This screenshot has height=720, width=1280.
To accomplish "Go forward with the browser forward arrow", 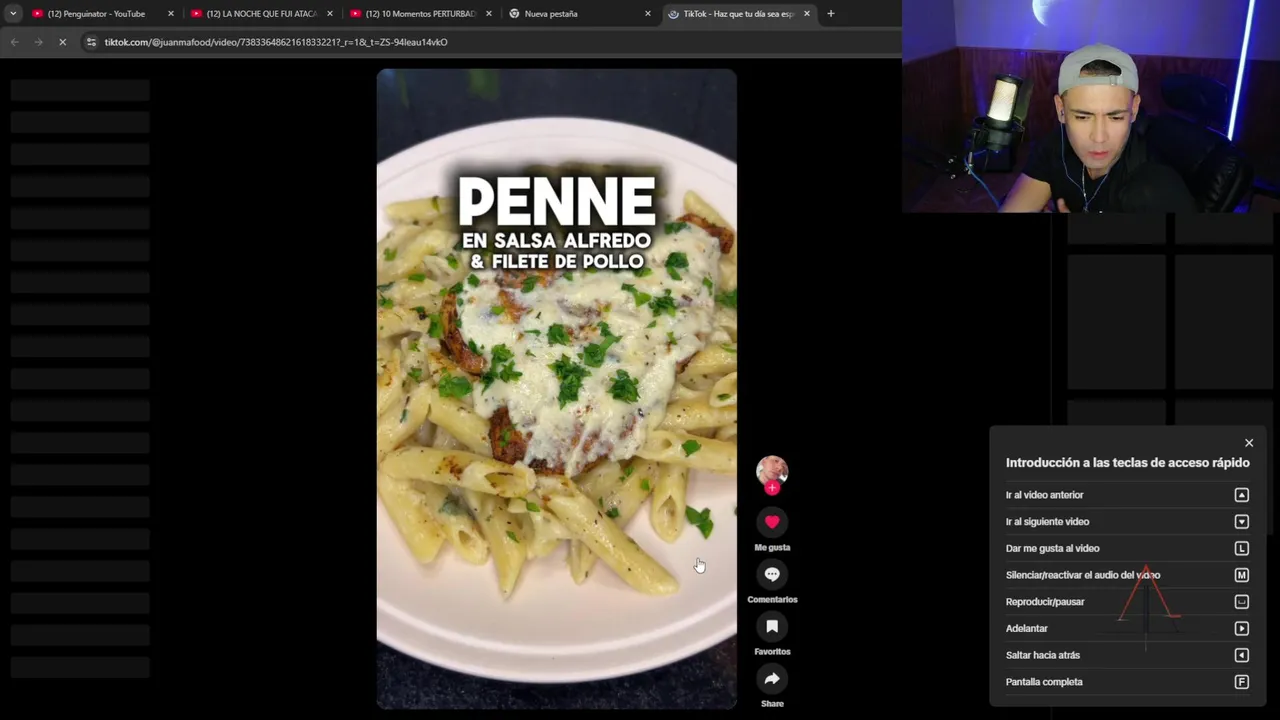I will click(x=38, y=42).
